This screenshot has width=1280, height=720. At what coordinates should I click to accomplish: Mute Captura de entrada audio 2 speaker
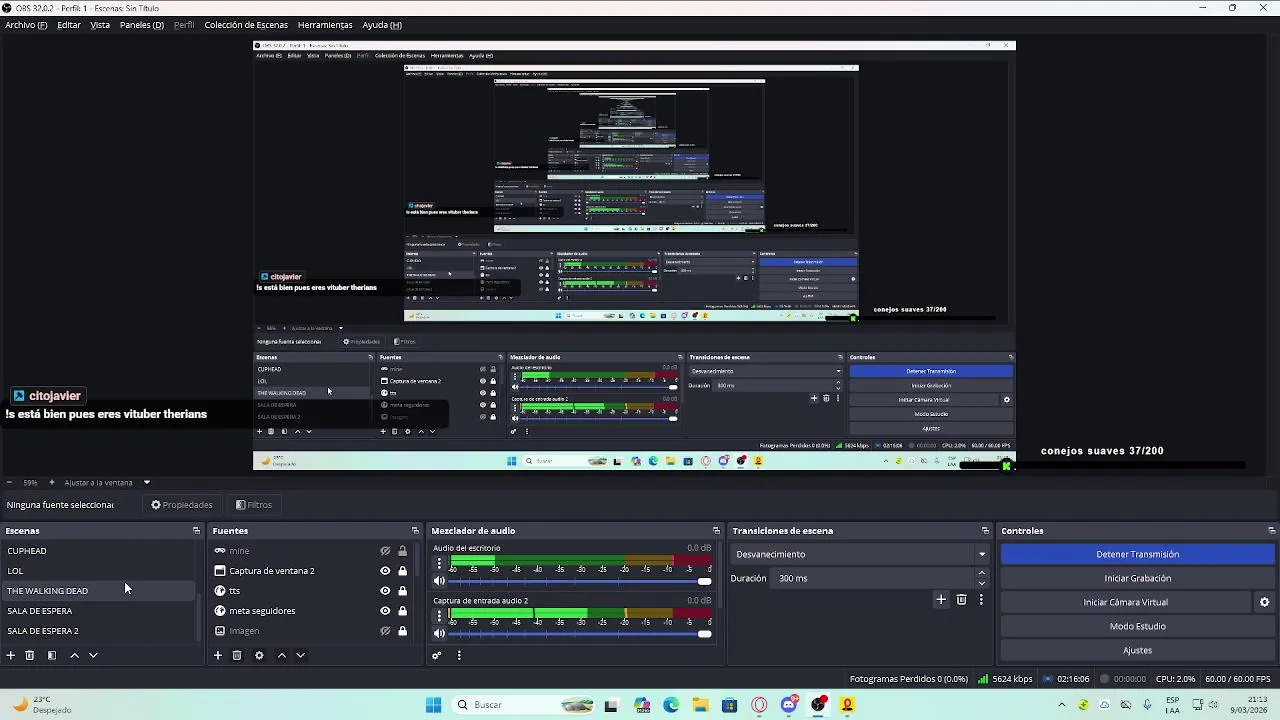tap(439, 633)
